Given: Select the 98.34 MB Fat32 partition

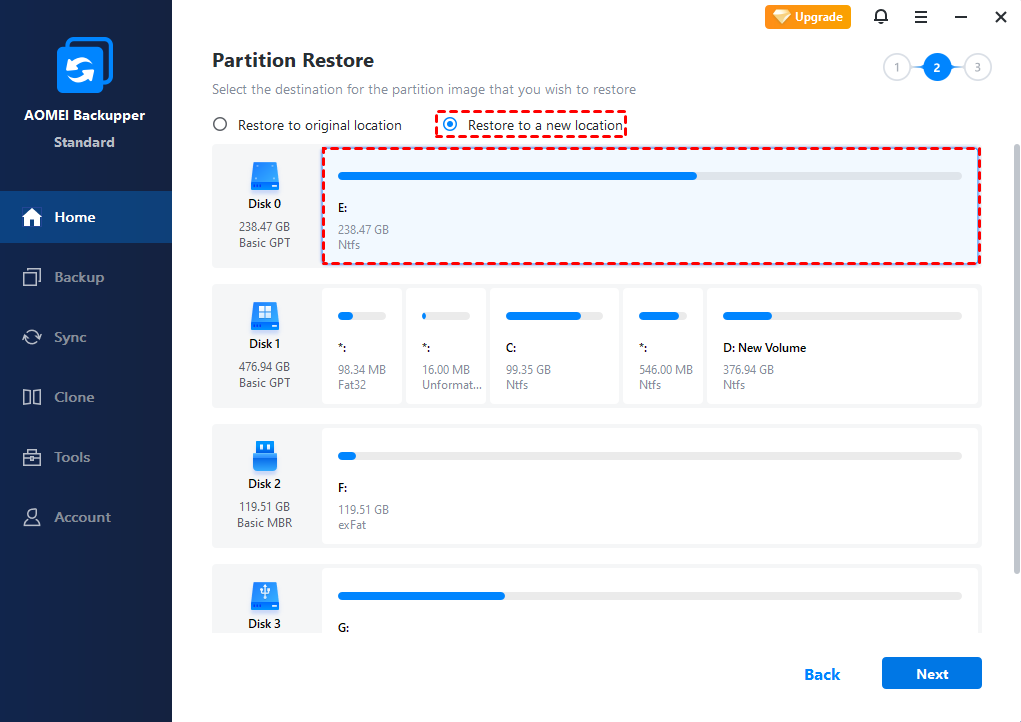Looking at the screenshot, I should click(x=362, y=346).
